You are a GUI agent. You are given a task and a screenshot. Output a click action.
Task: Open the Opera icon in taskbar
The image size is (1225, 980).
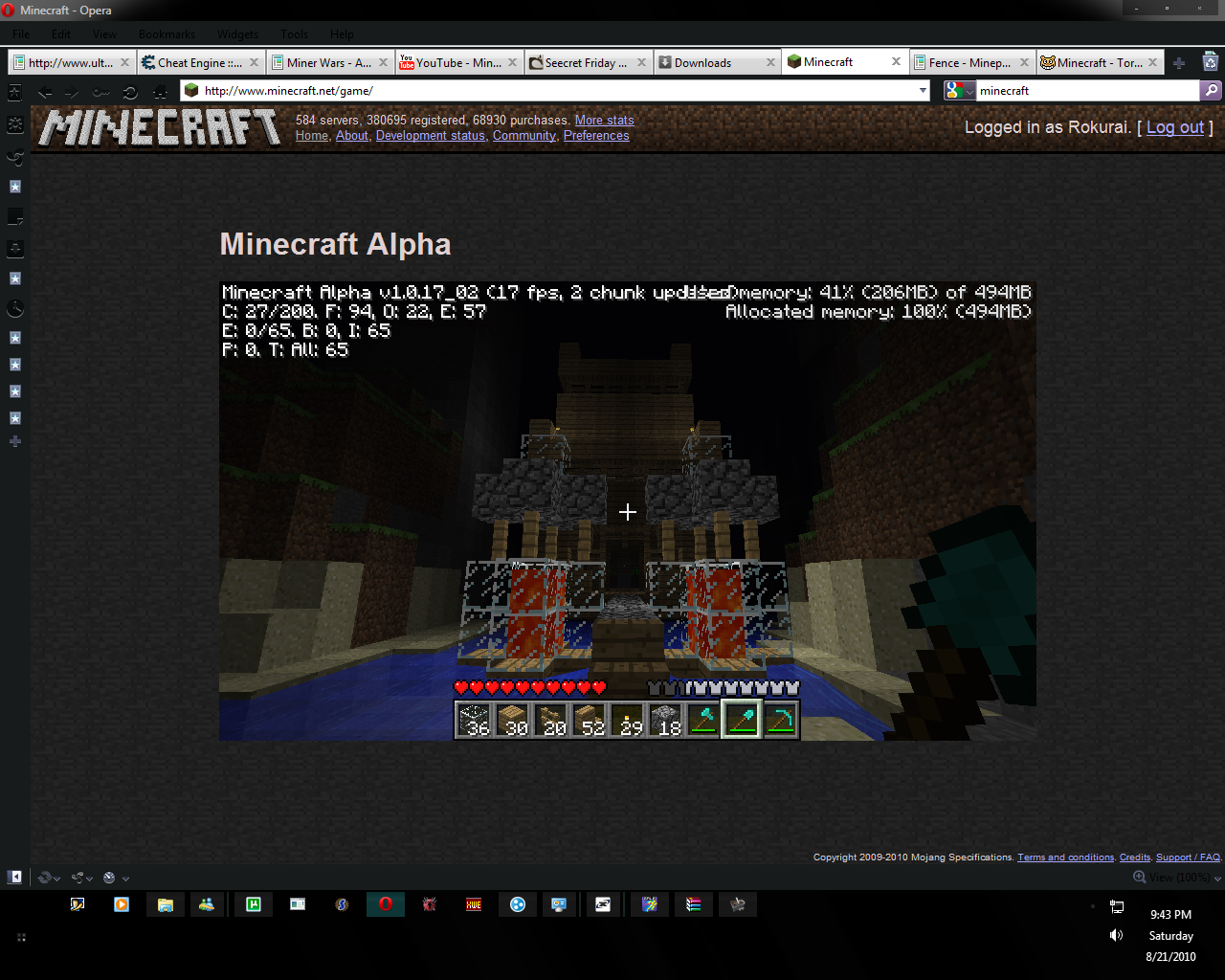click(x=386, y=904)
